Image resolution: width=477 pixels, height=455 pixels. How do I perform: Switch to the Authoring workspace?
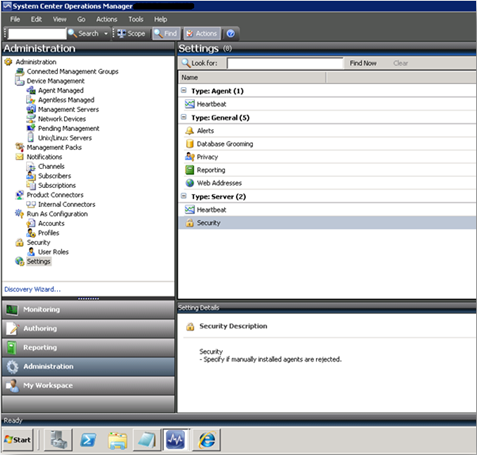pos(88,329)
